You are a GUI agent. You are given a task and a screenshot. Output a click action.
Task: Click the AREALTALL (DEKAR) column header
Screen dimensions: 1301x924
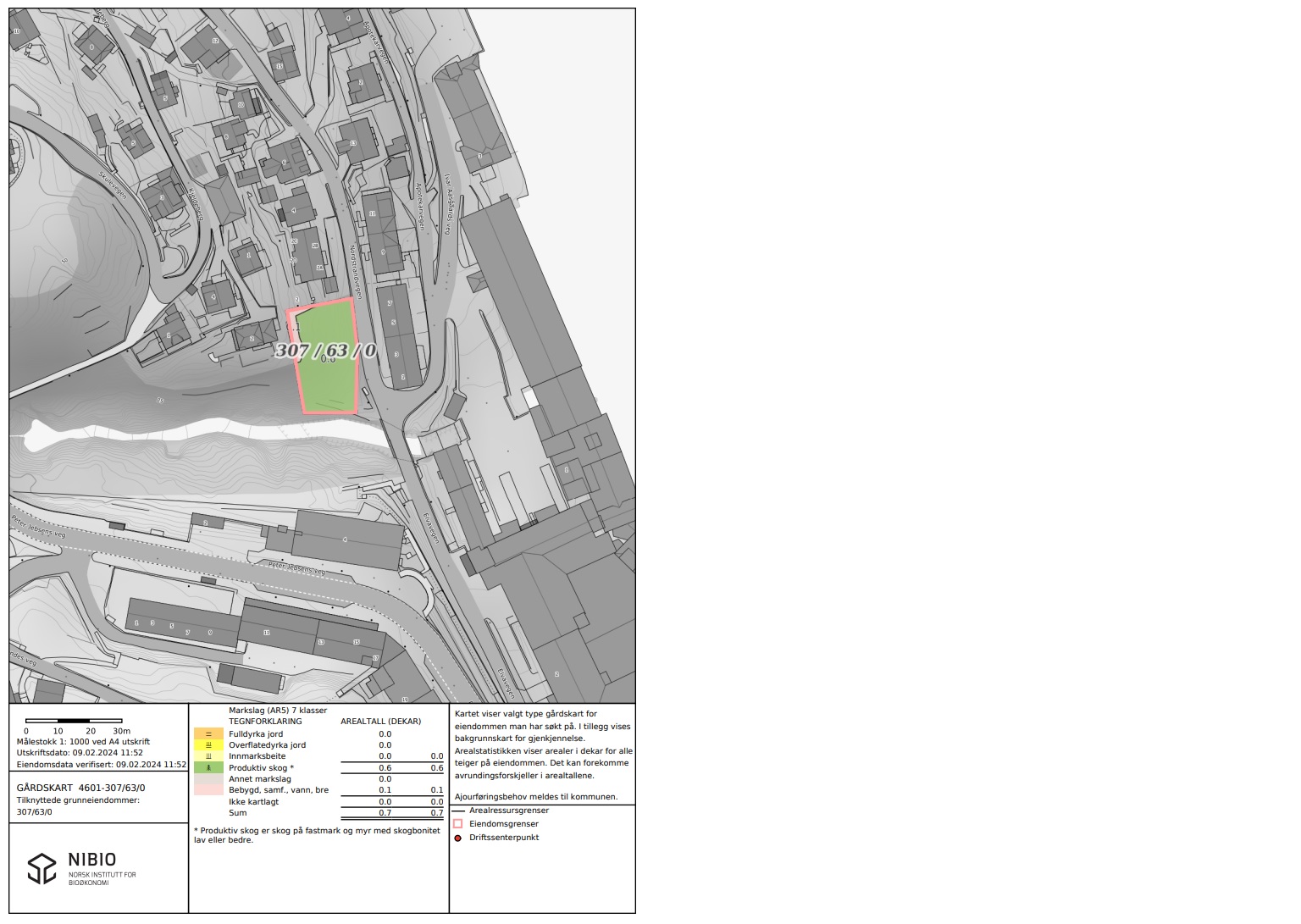pyautogui.click(x=380, y=722)
